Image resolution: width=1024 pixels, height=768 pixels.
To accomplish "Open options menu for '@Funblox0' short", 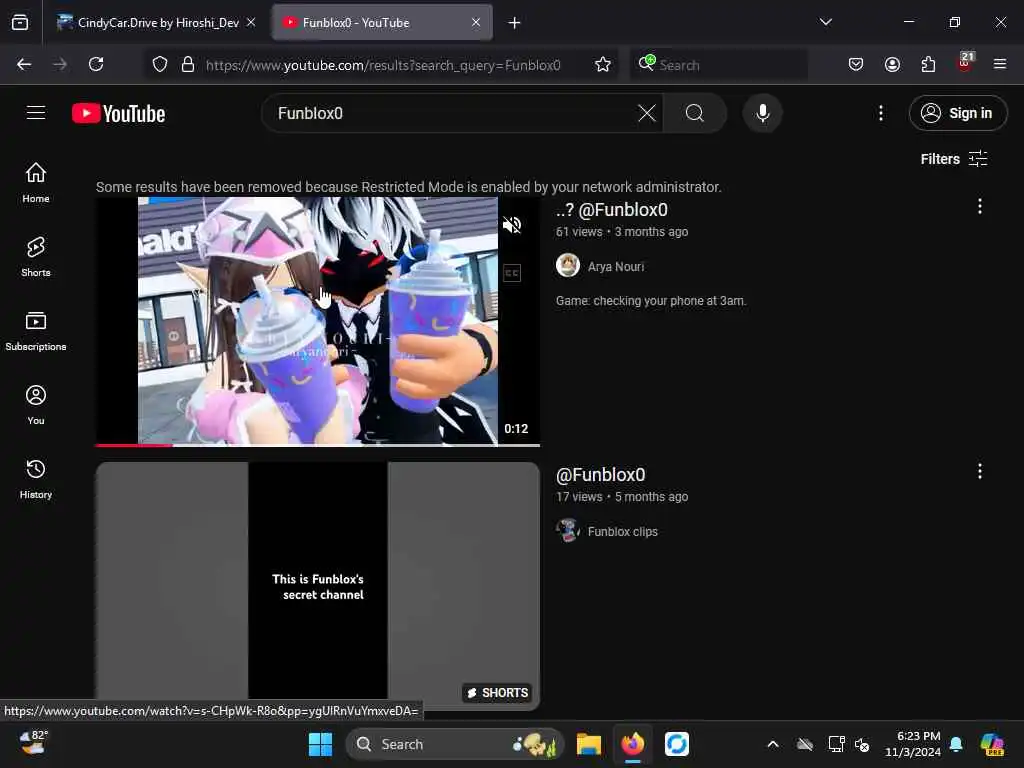I will coord(980,472).
